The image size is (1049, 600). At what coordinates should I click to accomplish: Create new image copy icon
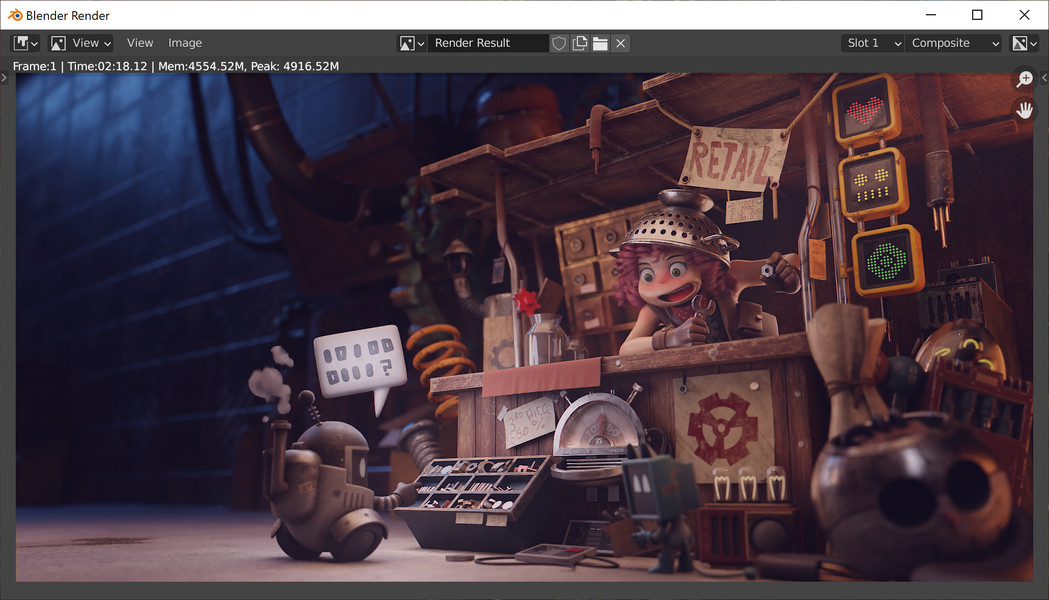point(579,43)
